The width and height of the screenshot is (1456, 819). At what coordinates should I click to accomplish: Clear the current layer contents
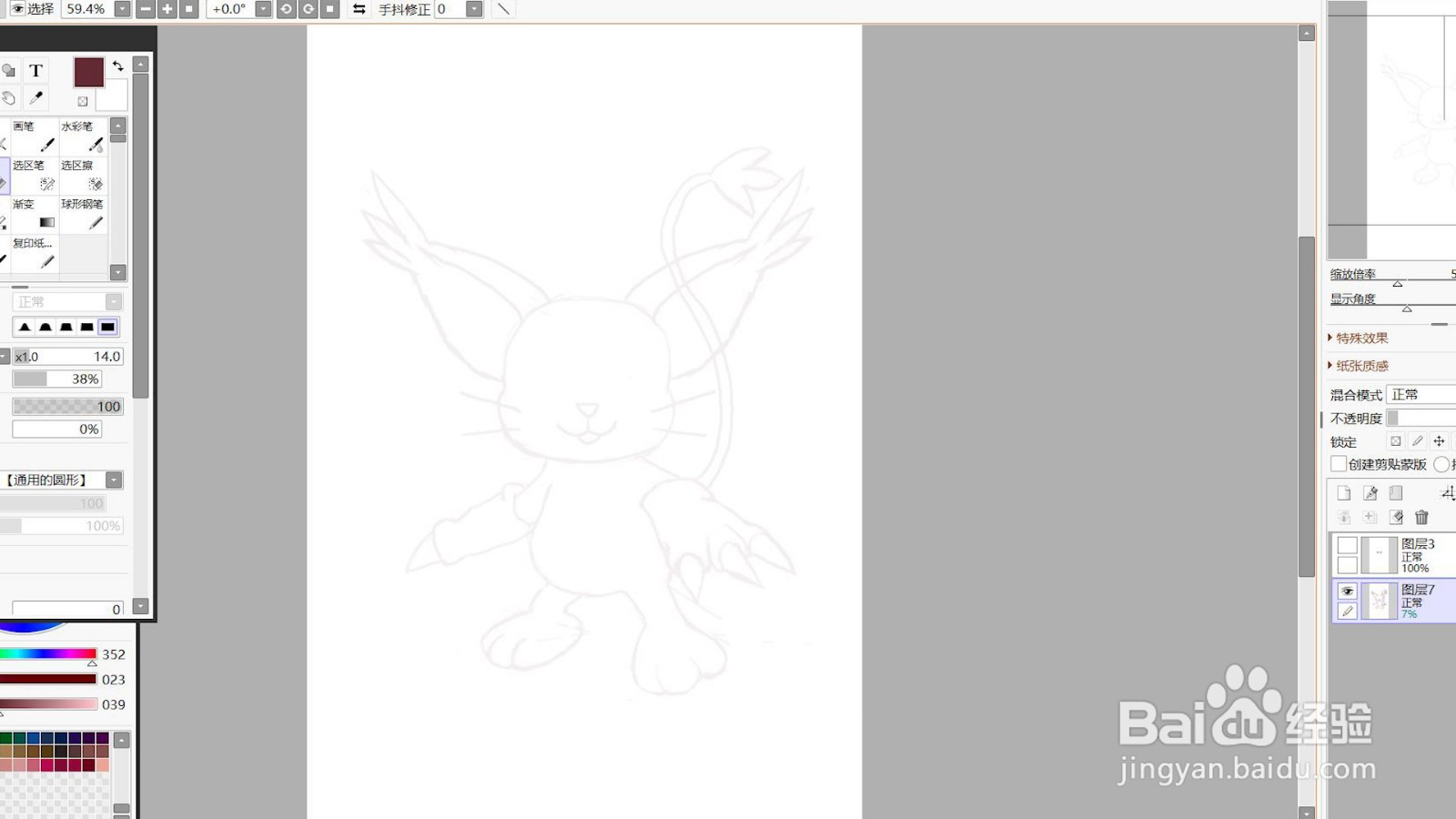(x=1396, y=517)
